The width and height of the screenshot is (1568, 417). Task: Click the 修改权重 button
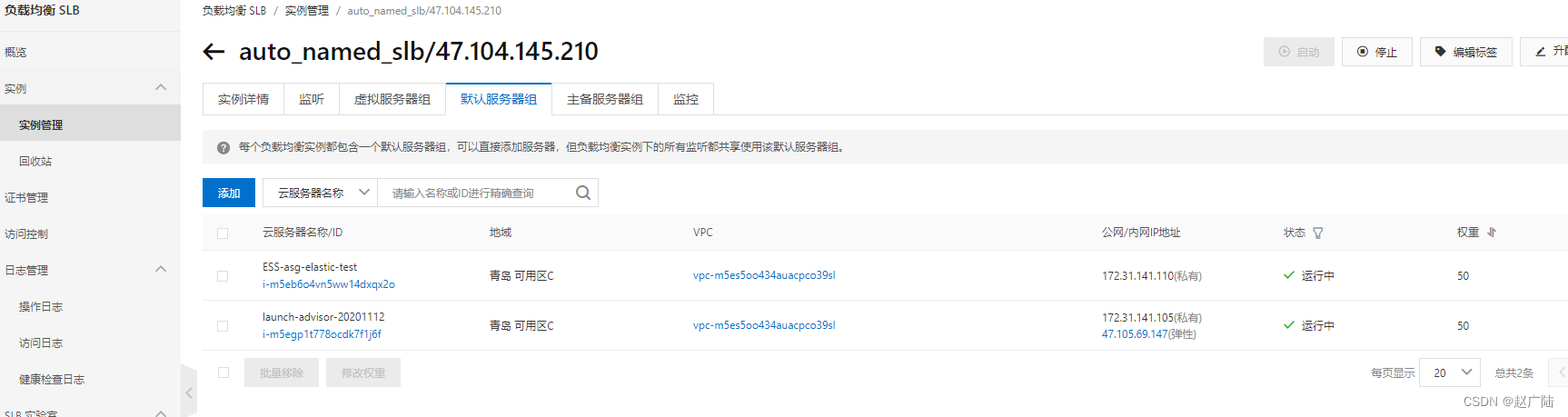point(363,372)
